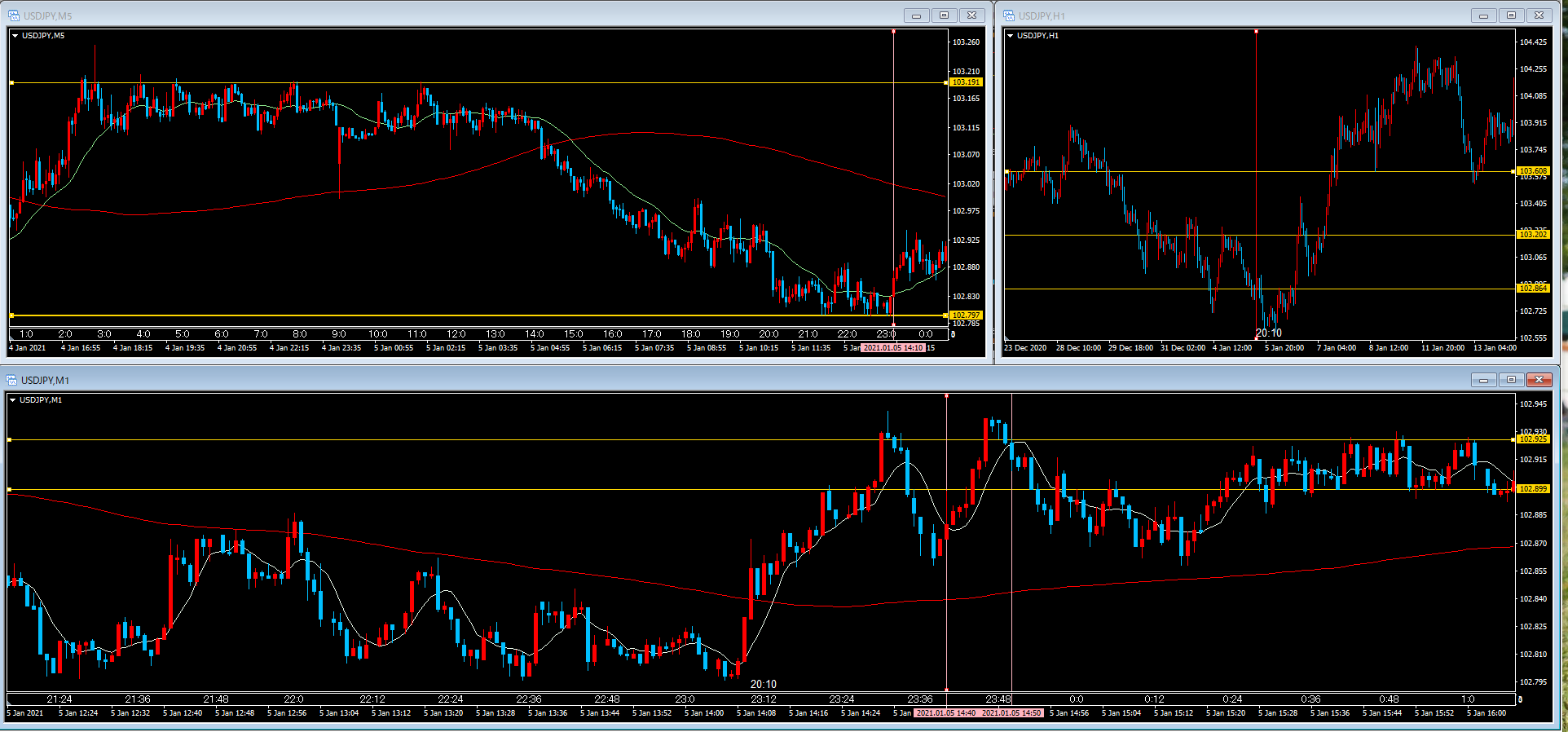Viewport: 1568px width, 732px height.
Task: Click the chart icon in USDJPY,M1 title bar
Action: pyautogui.click(x=11, y=380)
